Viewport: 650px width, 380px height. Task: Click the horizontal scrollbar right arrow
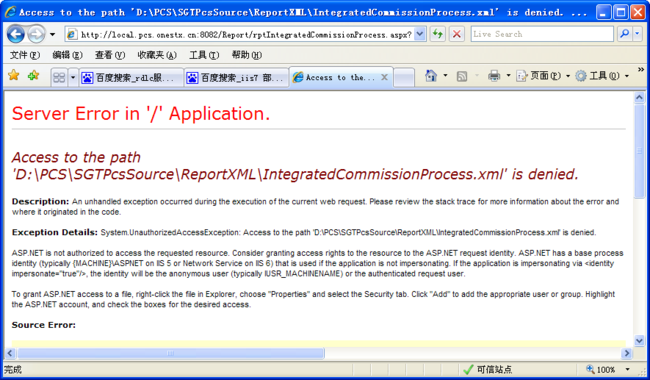click(x=627, y=353)
